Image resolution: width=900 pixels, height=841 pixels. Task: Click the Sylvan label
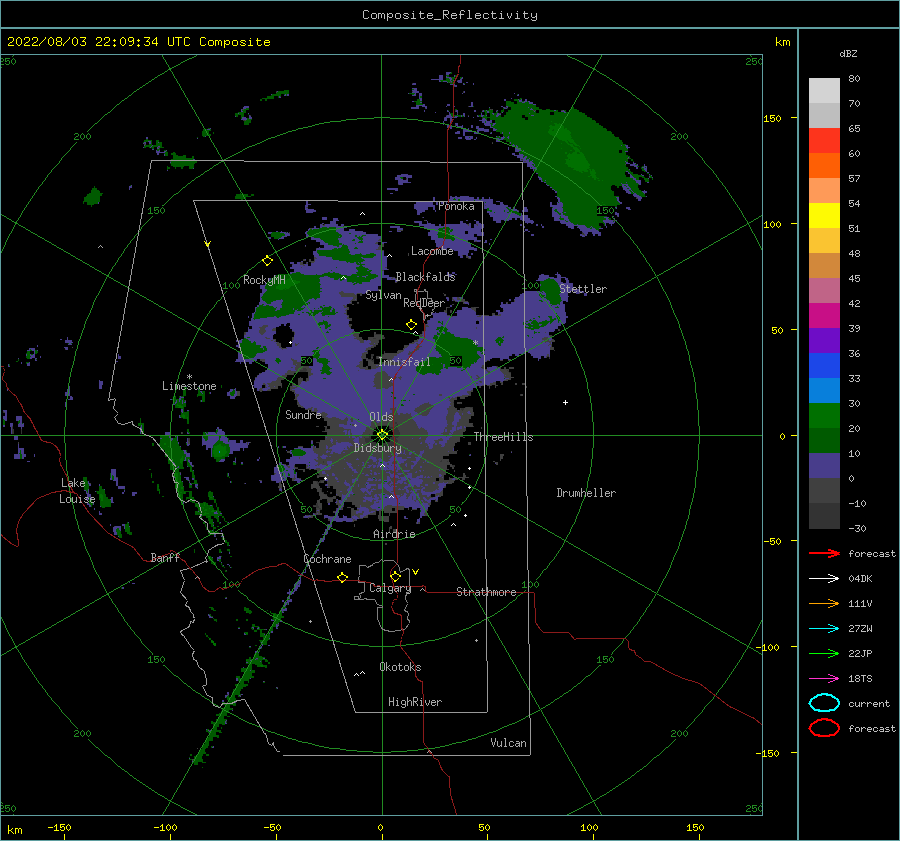coord(383,295)
